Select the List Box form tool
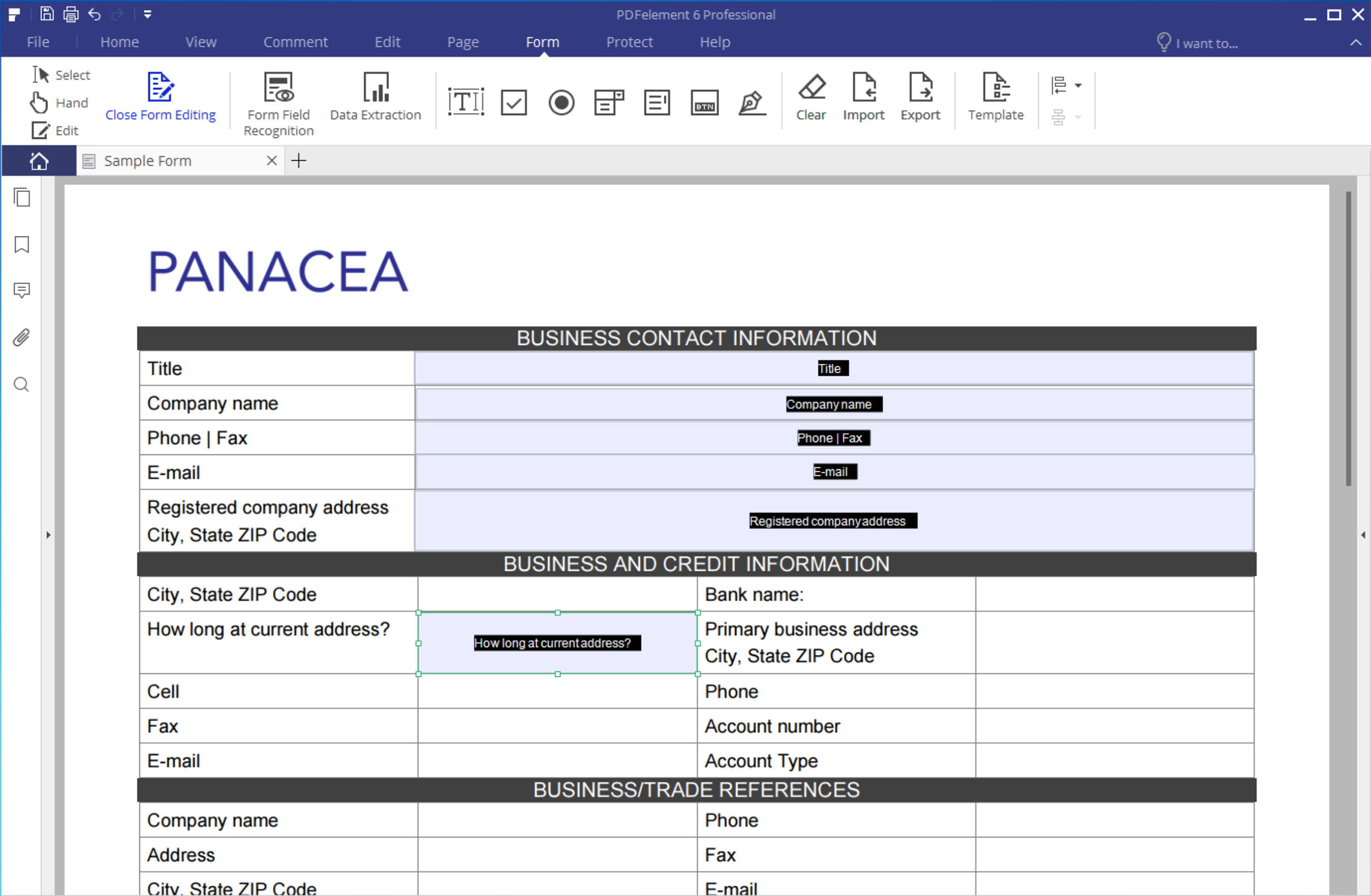The image size is (1371, 896). (657, 103)
